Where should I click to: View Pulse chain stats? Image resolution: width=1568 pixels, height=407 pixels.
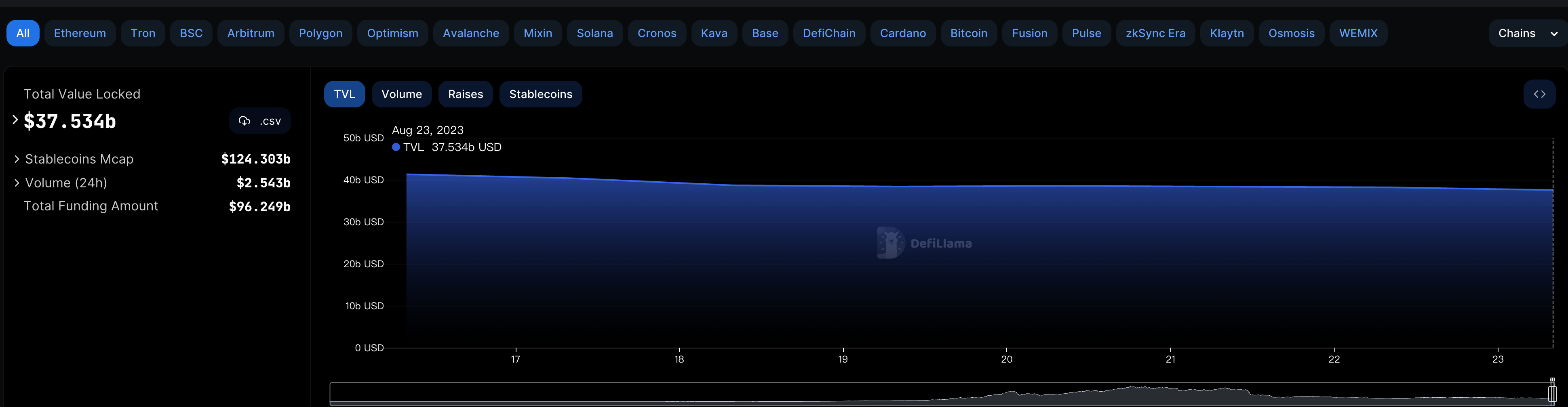click(x=1087, y=33)
